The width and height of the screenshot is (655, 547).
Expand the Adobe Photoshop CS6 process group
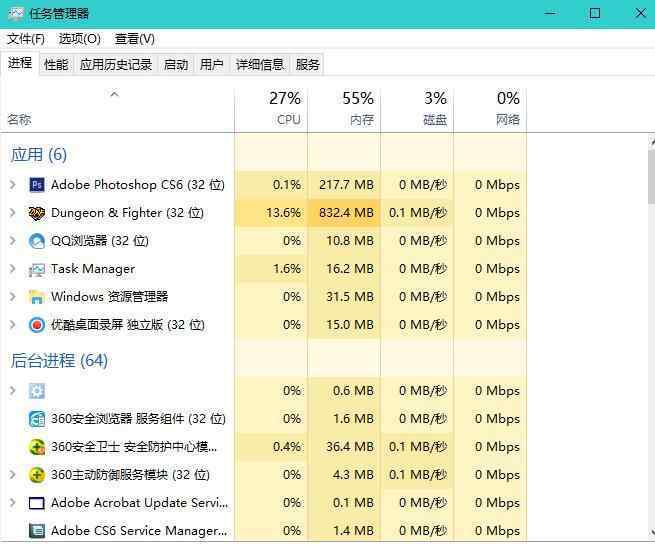pyautogui.click(x=13, y=185)
